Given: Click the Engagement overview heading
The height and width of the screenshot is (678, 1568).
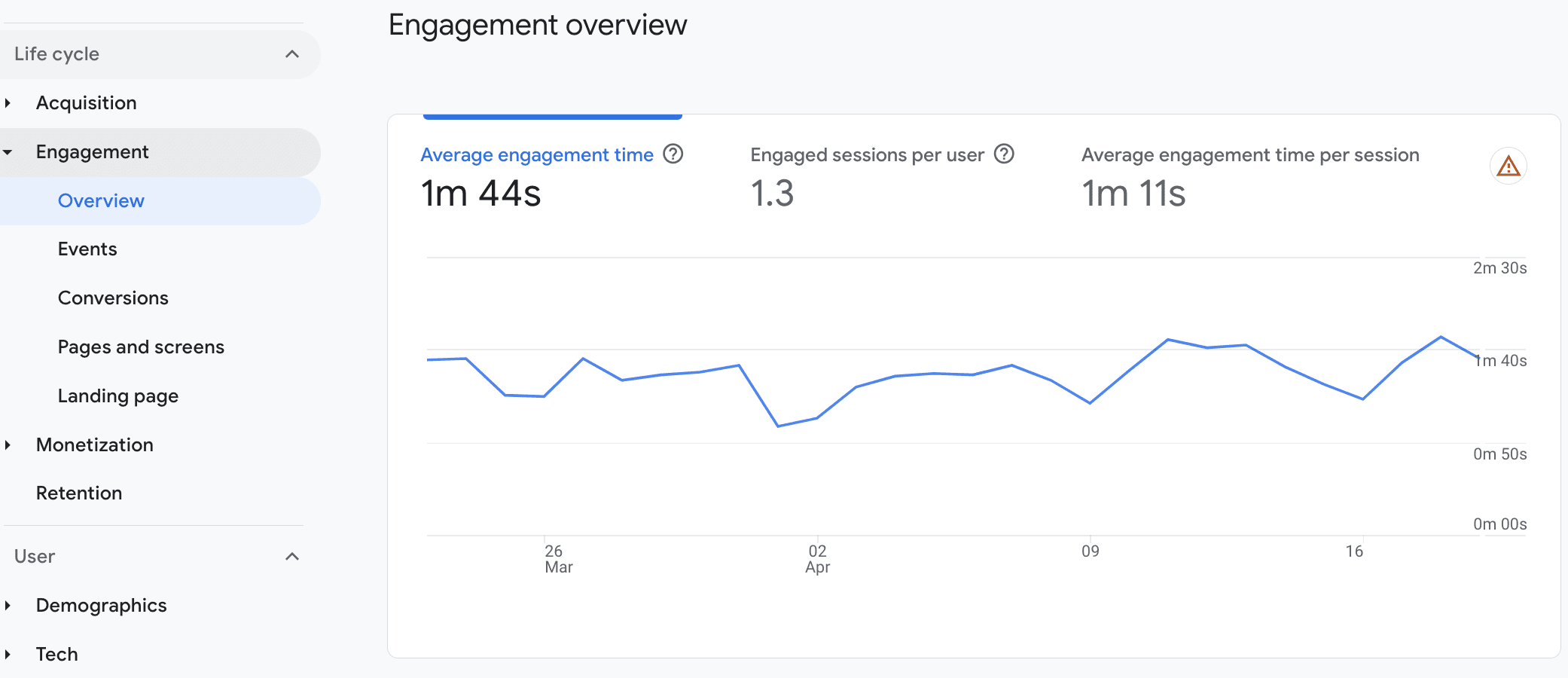Looking at the screenshot, I should (x=537, y=24).
